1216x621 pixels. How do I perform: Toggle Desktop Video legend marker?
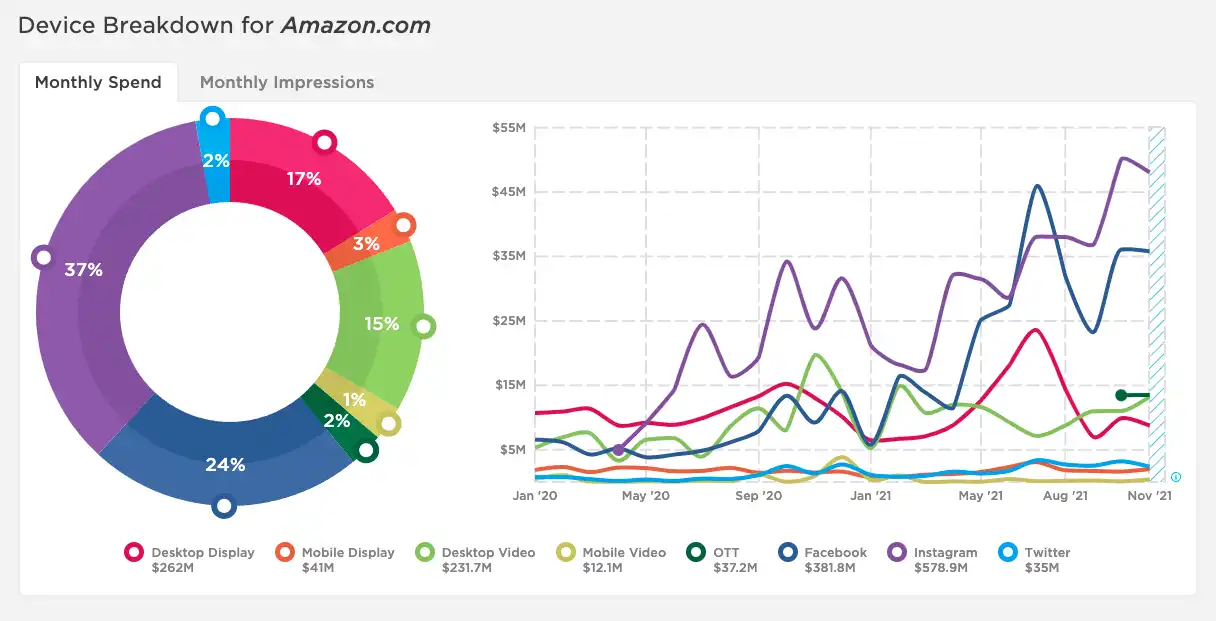(x=425, y=553)
